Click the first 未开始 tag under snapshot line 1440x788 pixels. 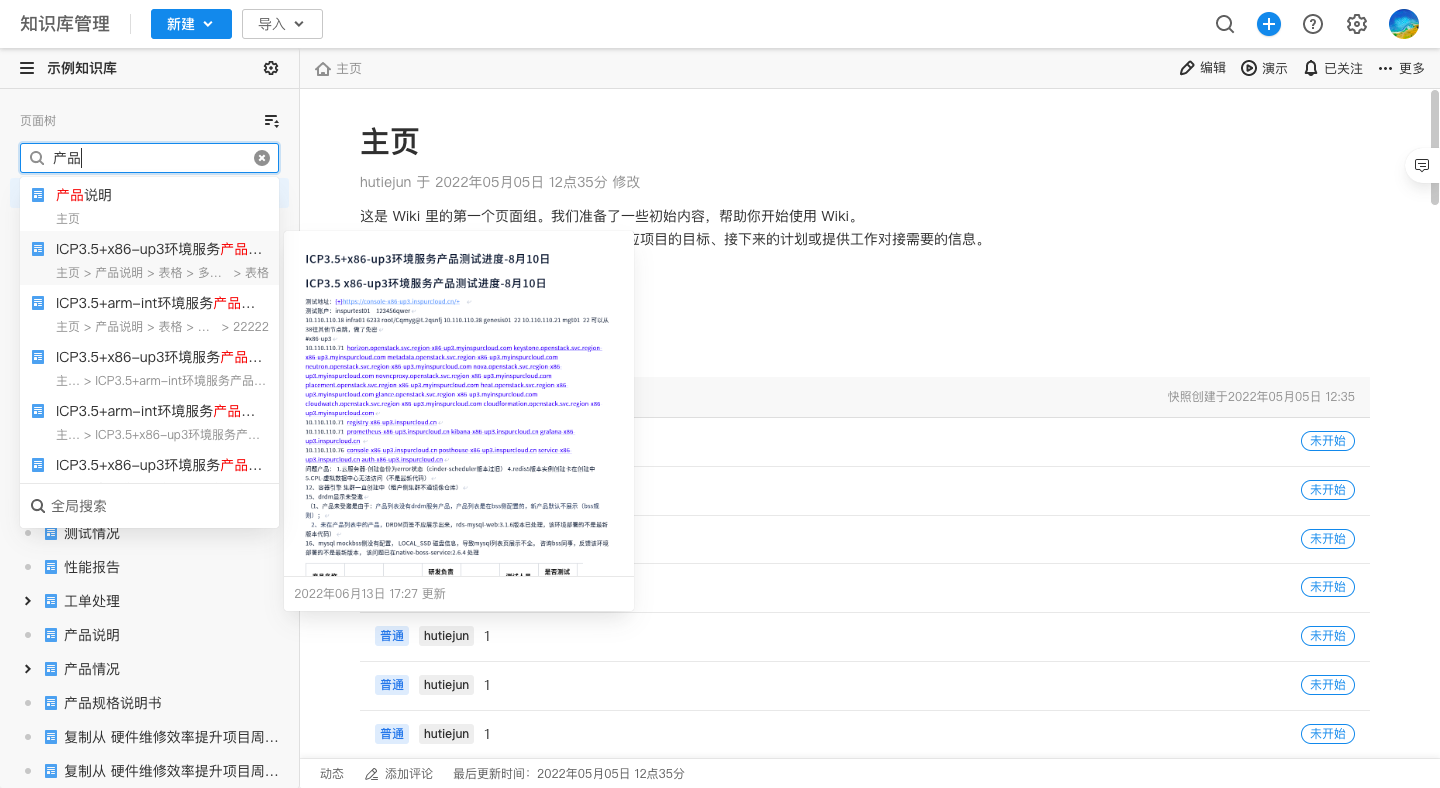tap(1328, 441)
